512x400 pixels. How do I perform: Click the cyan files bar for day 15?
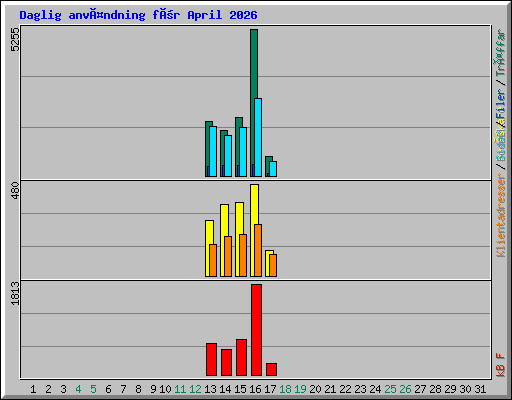pos(243,152)
